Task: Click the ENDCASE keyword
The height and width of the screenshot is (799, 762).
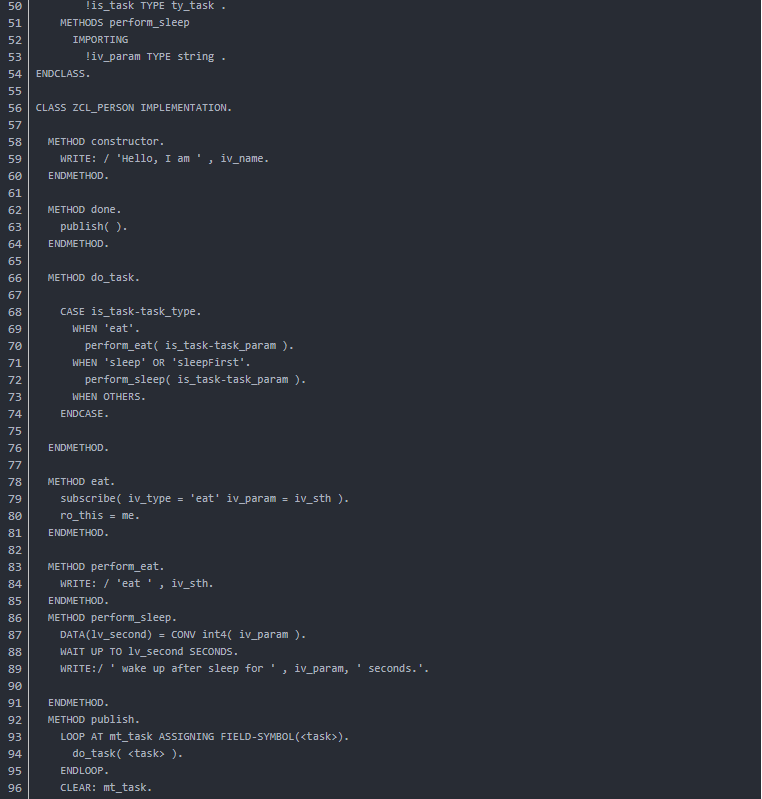Action: pos(85,414)
